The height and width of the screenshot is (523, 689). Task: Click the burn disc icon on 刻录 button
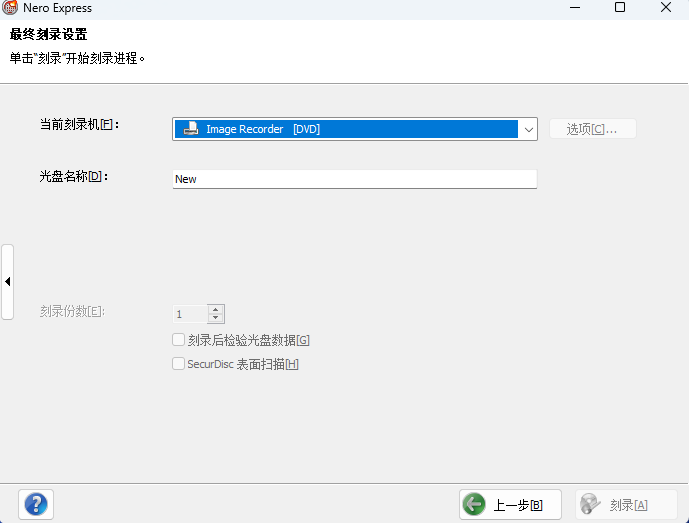(x=591, y=505)
